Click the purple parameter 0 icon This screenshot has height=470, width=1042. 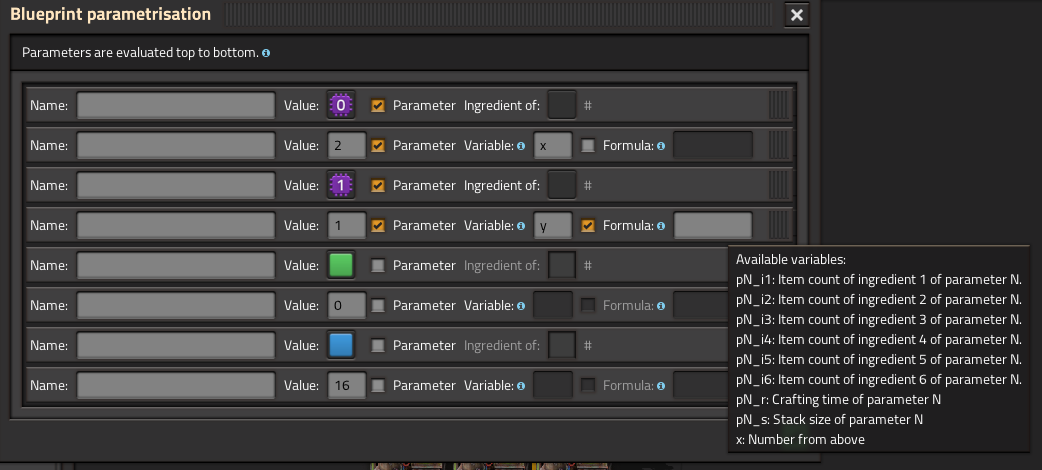[342, 105]
